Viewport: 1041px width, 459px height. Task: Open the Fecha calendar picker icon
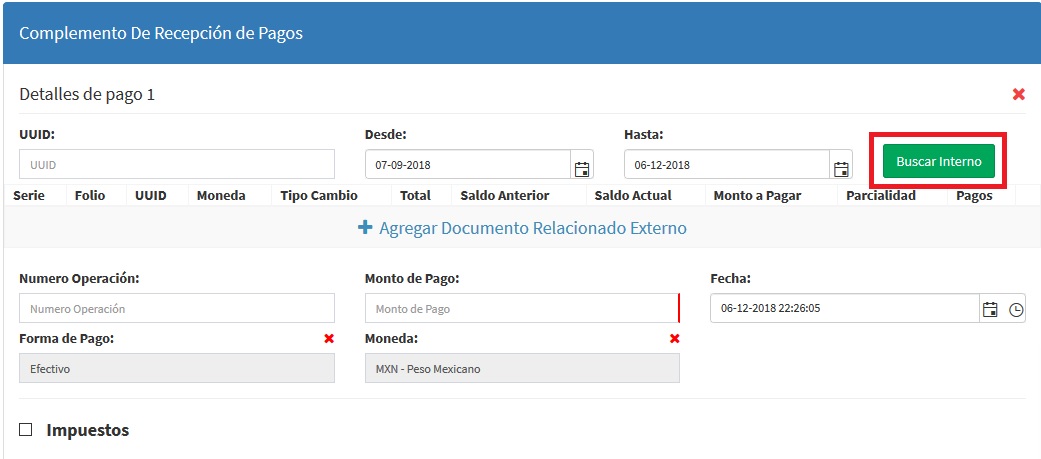coord(990,309)
